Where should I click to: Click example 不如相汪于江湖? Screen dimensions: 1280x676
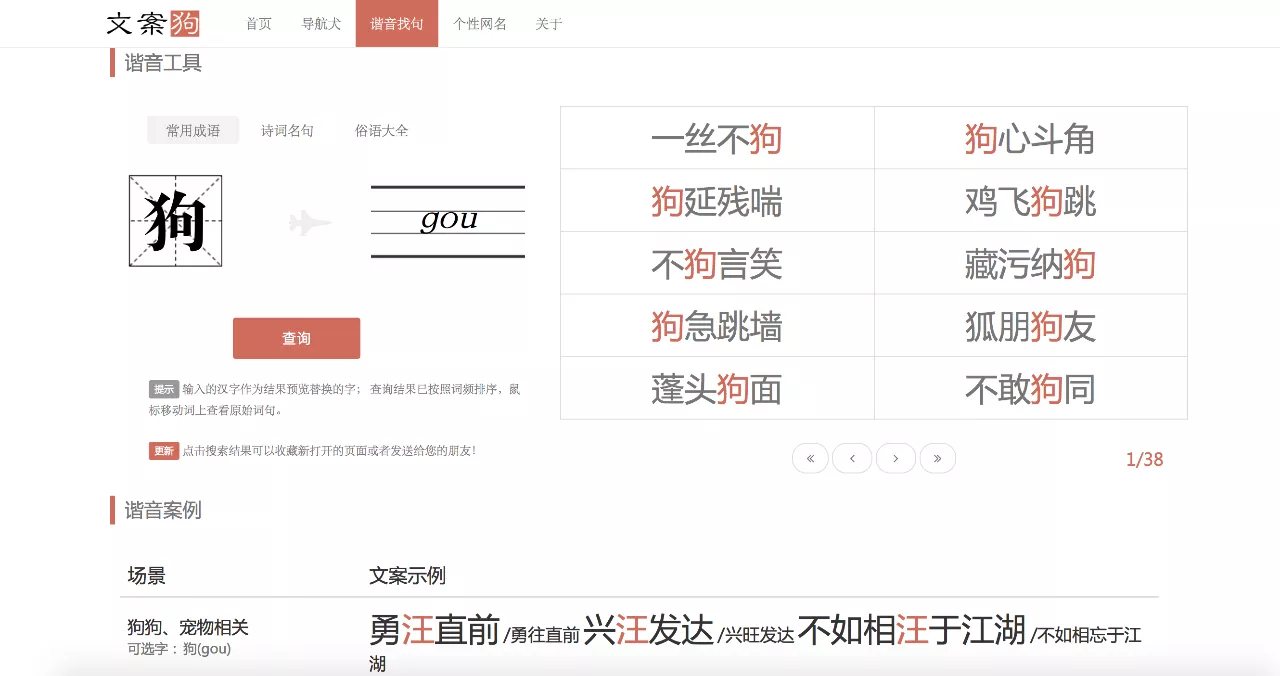(912, 630)
